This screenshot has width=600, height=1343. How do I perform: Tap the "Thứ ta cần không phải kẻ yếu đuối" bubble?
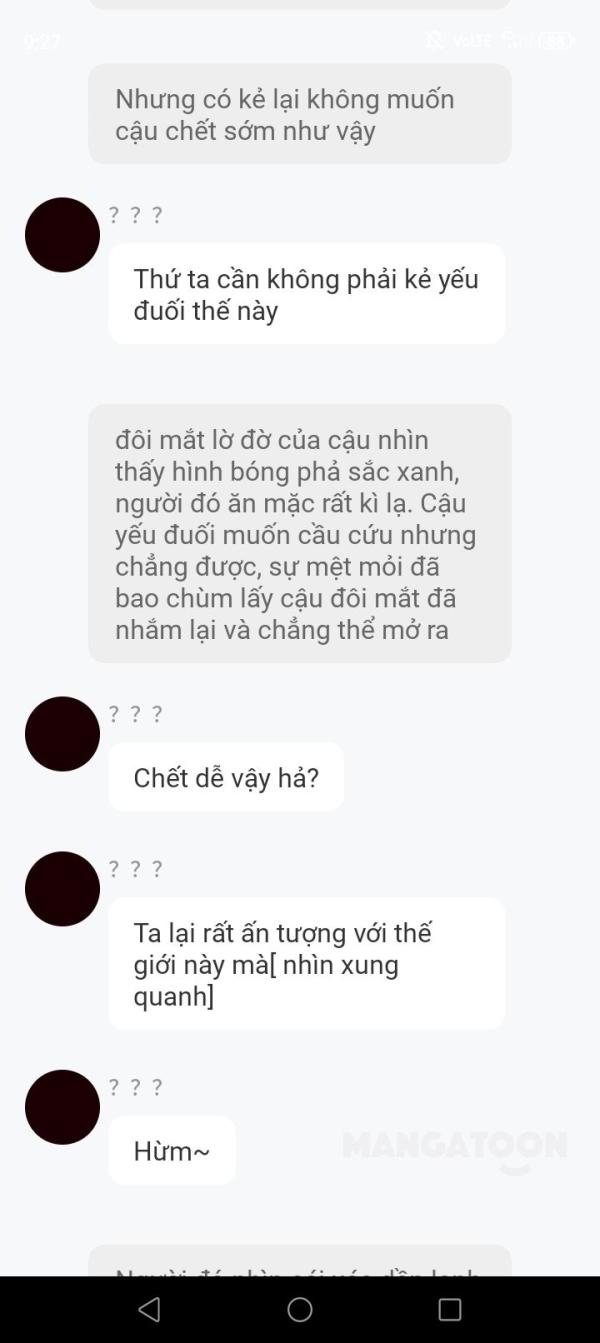pos(306,294)
